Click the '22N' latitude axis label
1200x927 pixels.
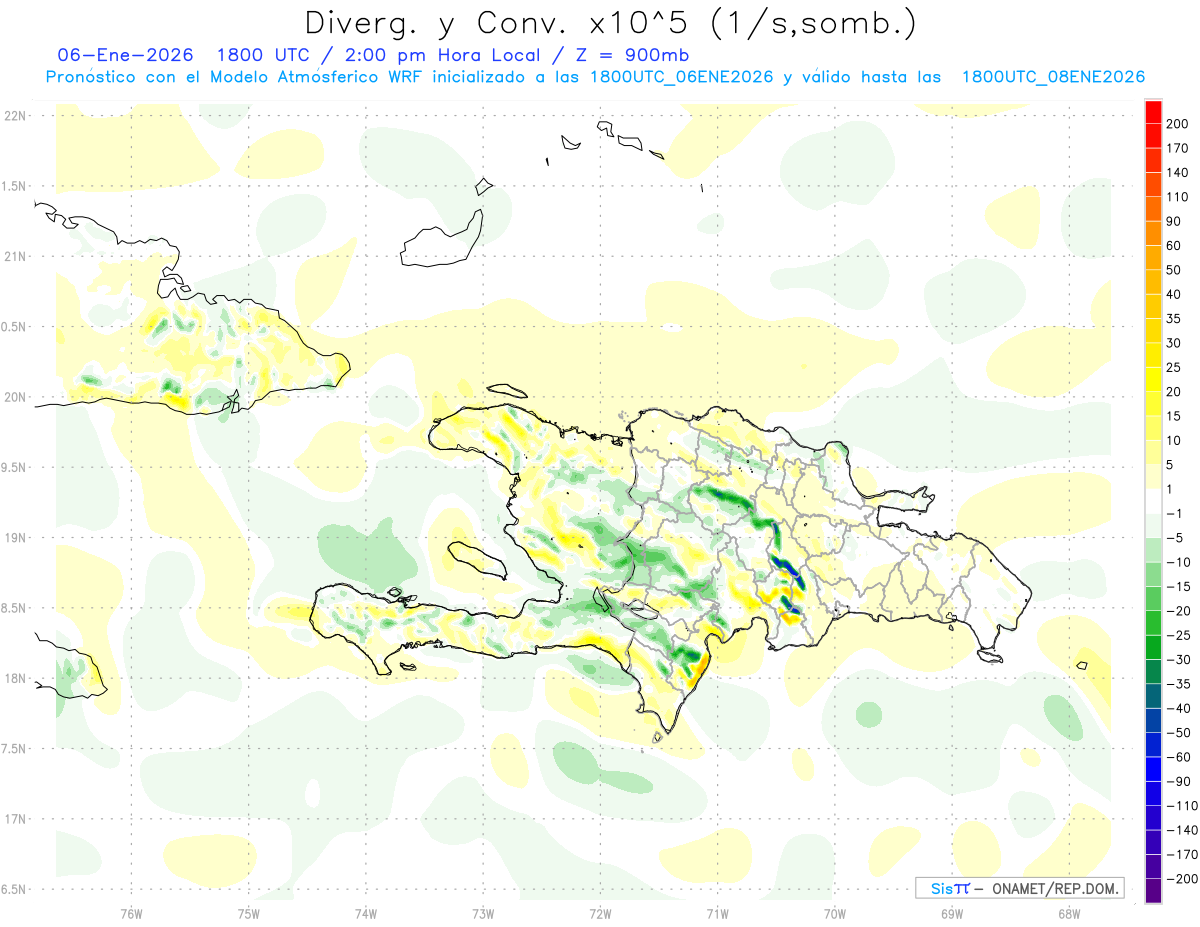[x=15, y=116]
